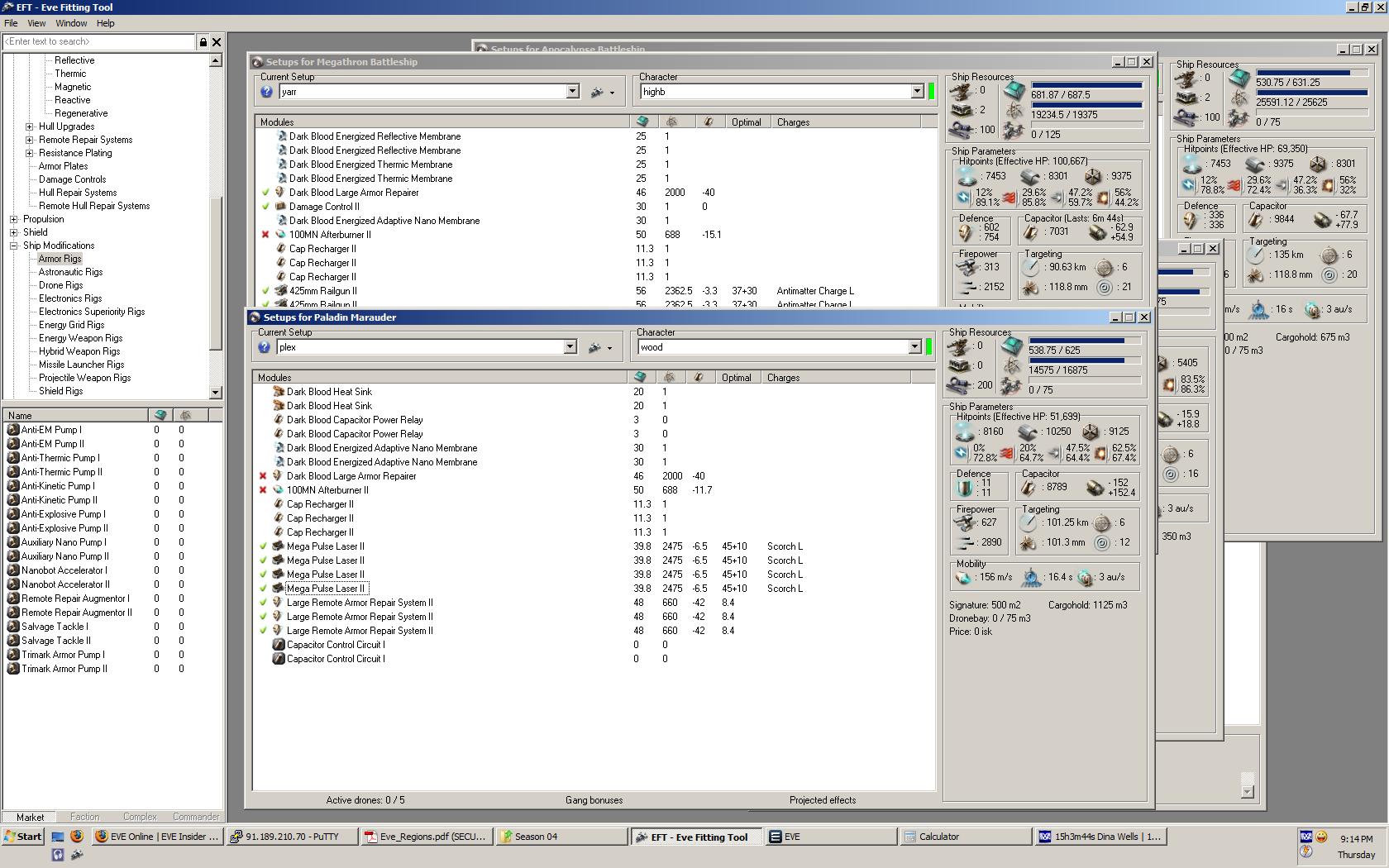The width and height of the screenshot is (1389, 868).
Task: Click the Paladin CPU usage bar 538.75 / 625
Action: coord(1086,341)
